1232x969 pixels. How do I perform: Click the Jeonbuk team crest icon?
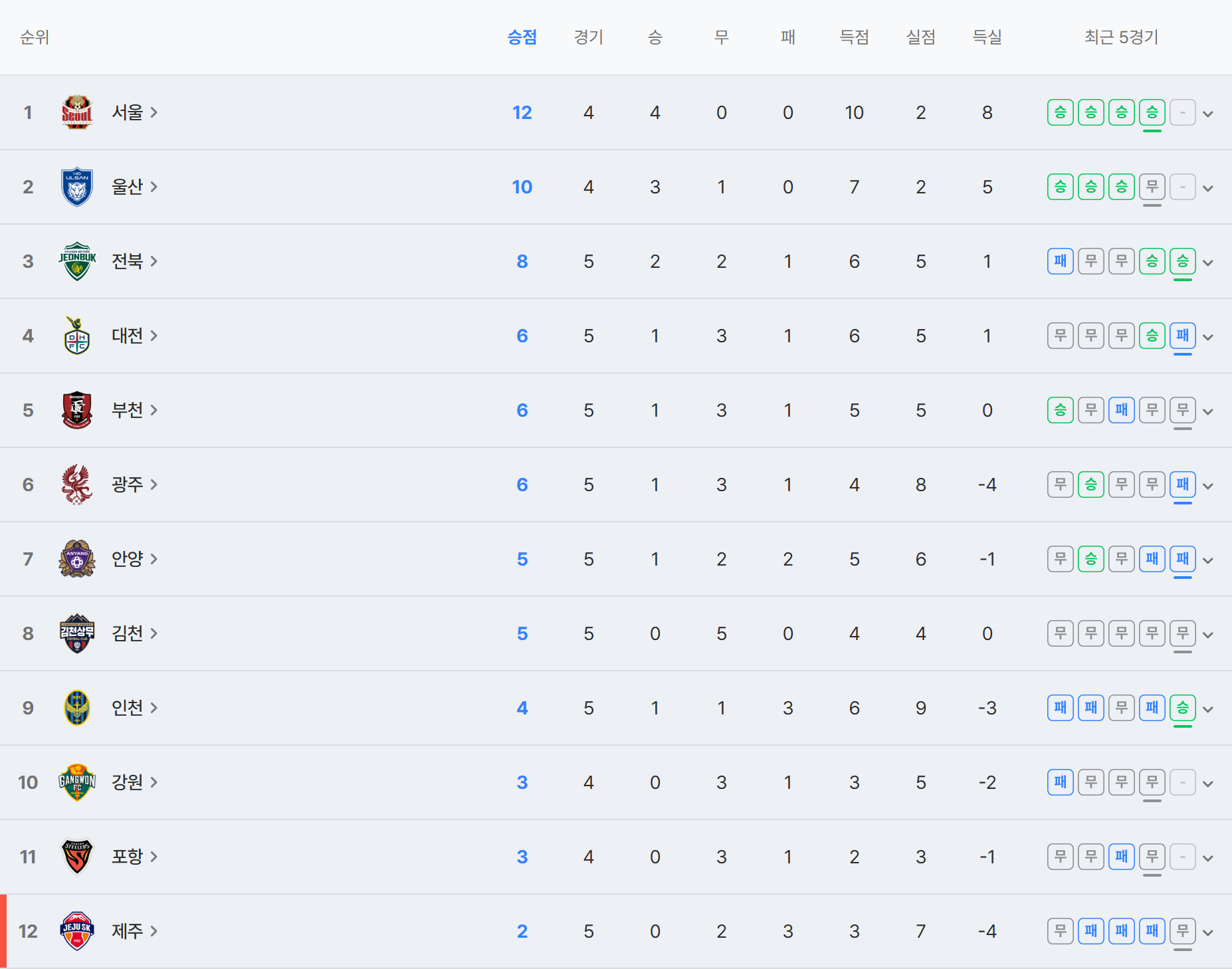coord(77,261)
